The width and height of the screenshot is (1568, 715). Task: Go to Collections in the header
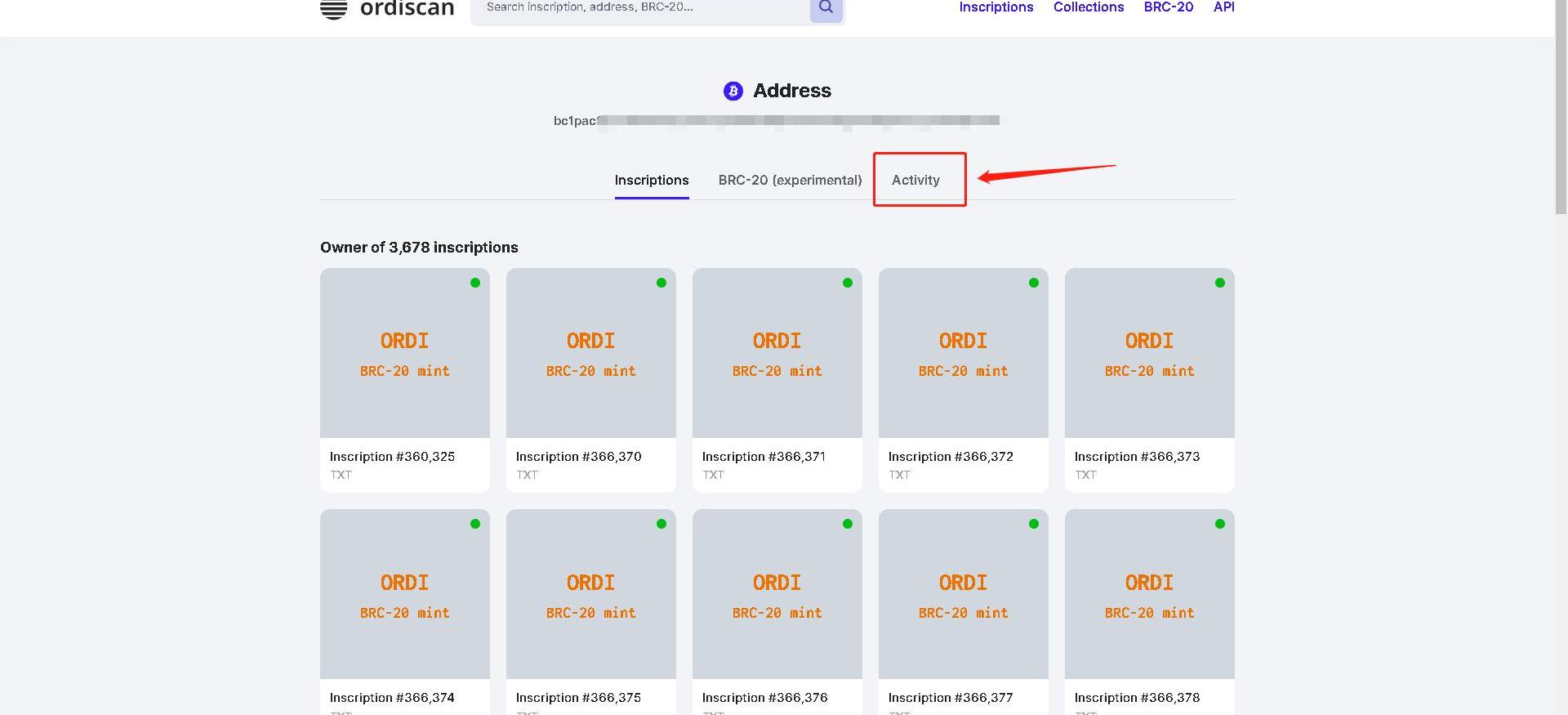tap(1088, 7)
